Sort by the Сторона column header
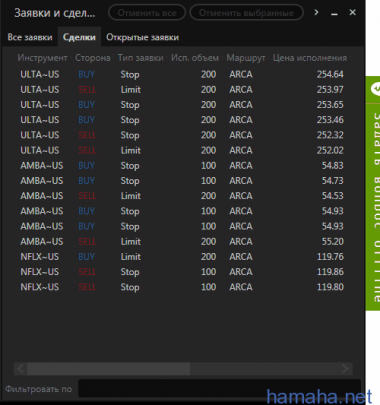The height and width of the screenshot is (405, 380). click(x=92, y=58)
